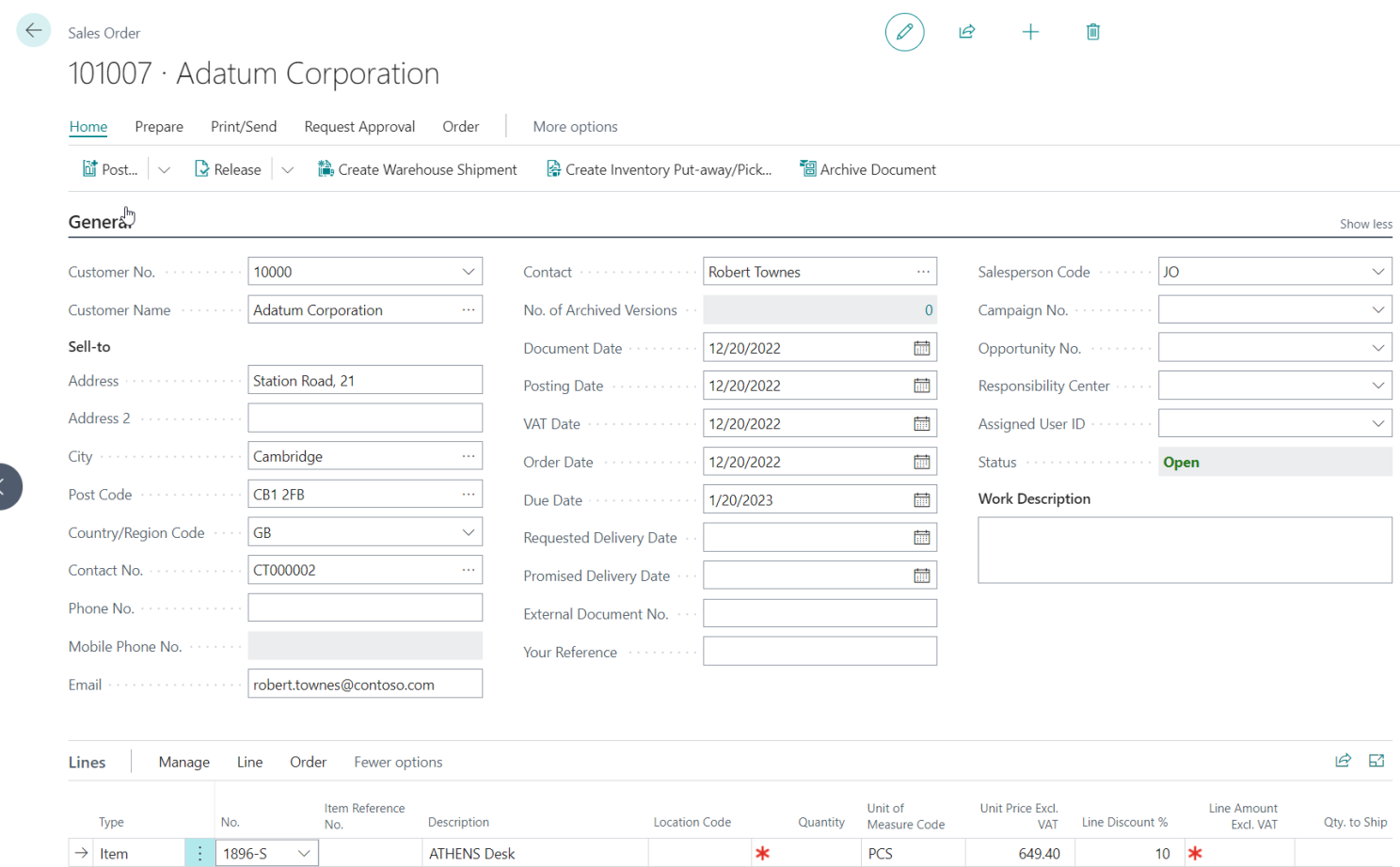Open Order Date calendar picker
The width and height of the screenshot is (1400, 867).
click(922, 462)
